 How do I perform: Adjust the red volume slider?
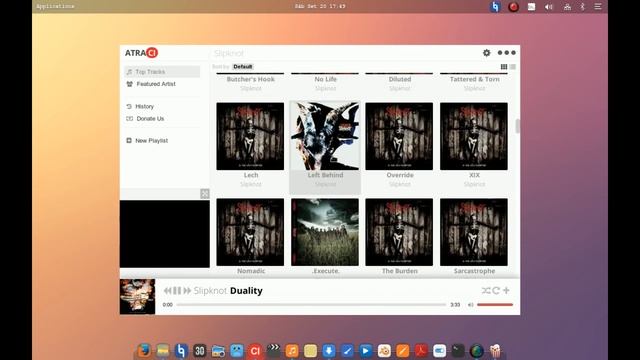495,304
